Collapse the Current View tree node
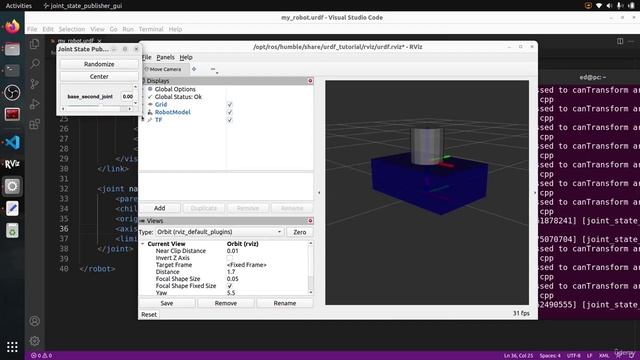The width and height of the screenshot is (640, 360). (142, 244)
